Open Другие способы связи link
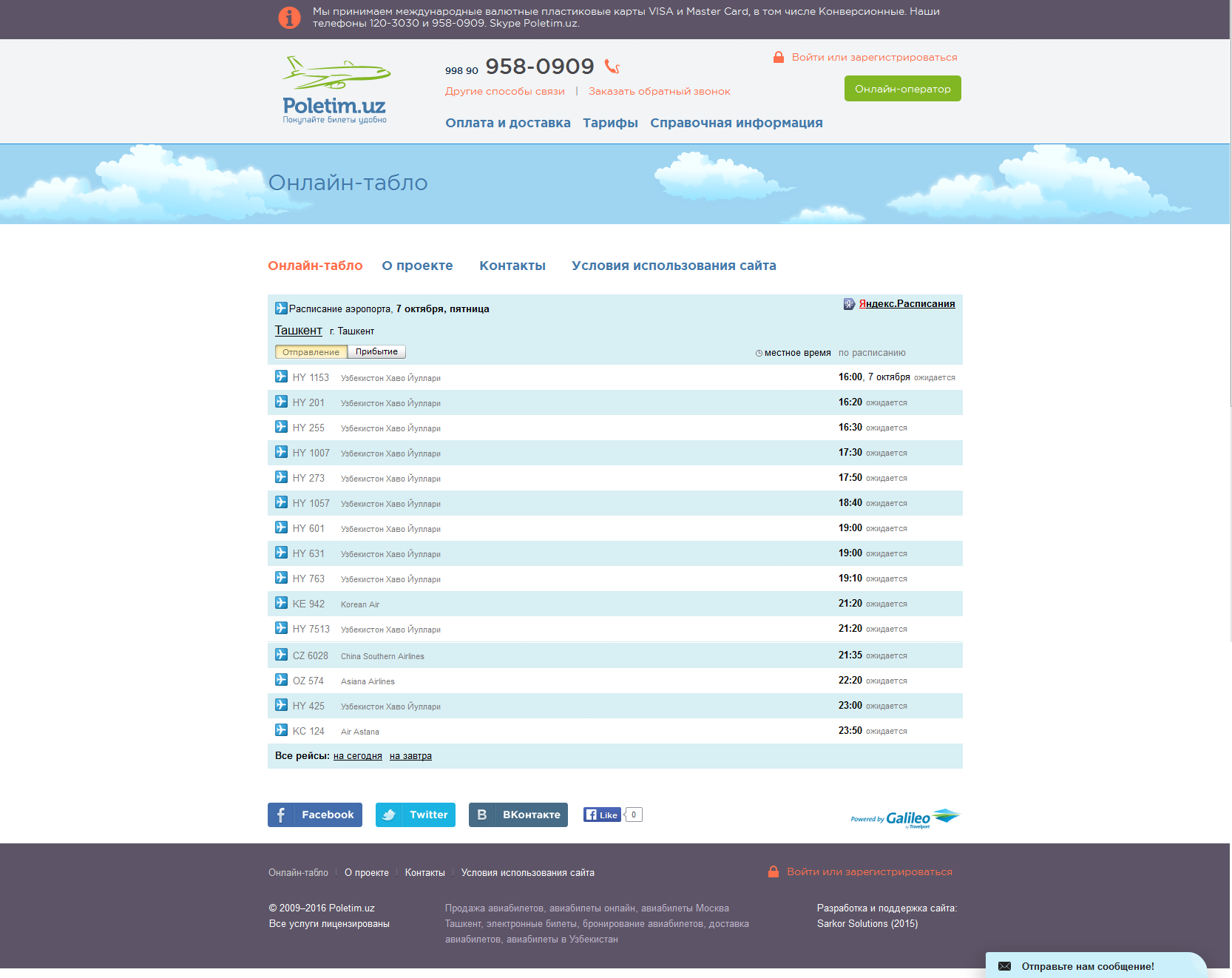Image resolution: width=1232 pixels, height=978 pixels. [505, 91]
